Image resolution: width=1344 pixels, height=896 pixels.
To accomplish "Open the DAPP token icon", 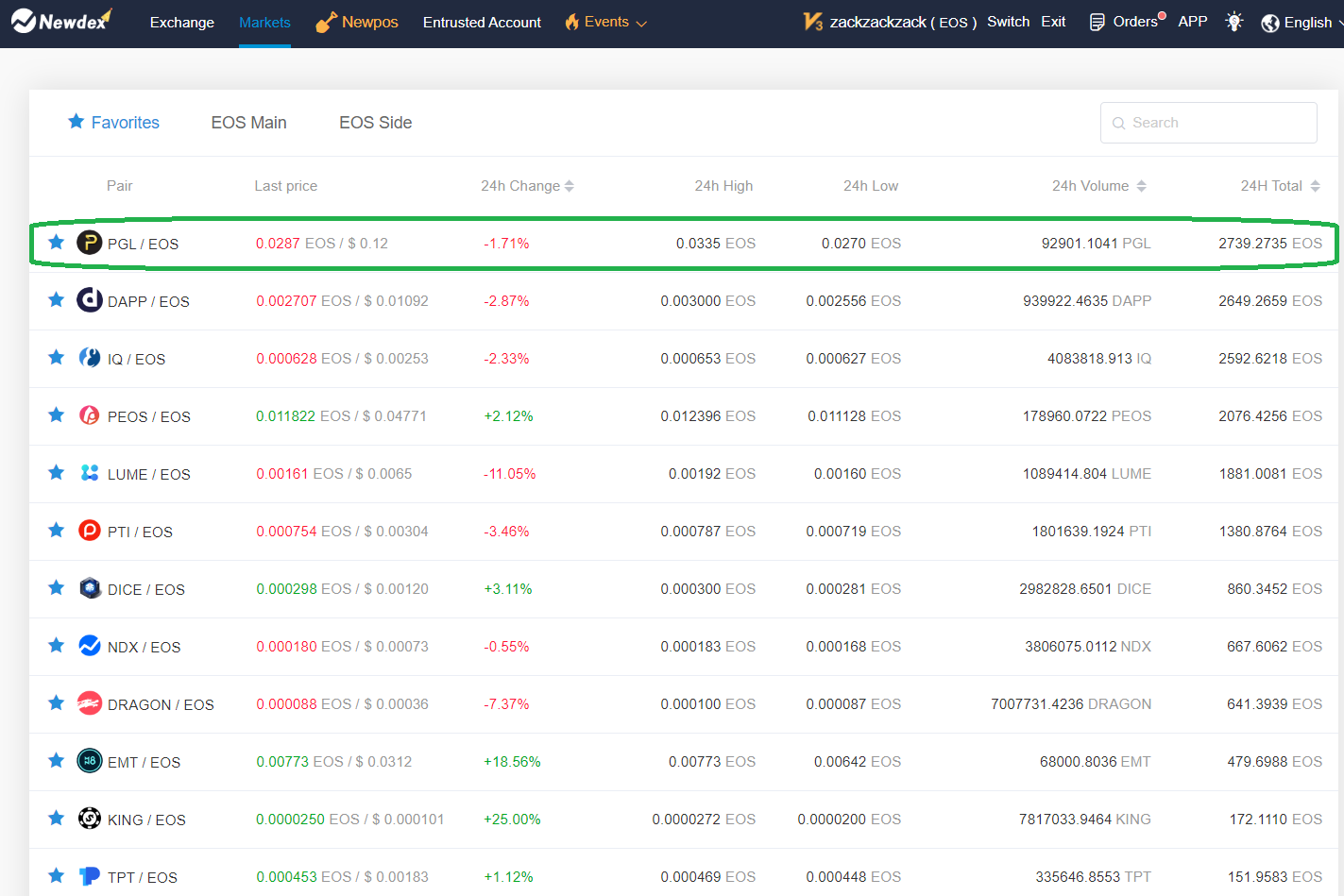I will click(90, 300).
